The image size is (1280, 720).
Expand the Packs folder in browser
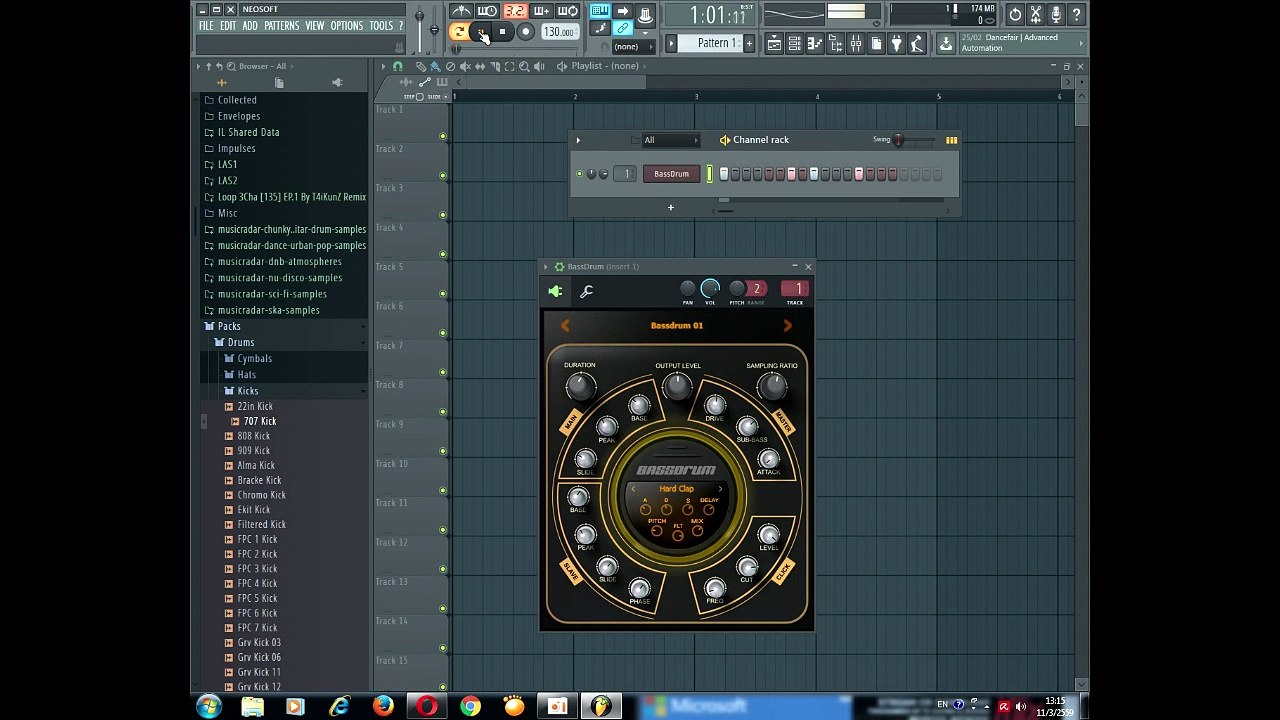point(229,326)
